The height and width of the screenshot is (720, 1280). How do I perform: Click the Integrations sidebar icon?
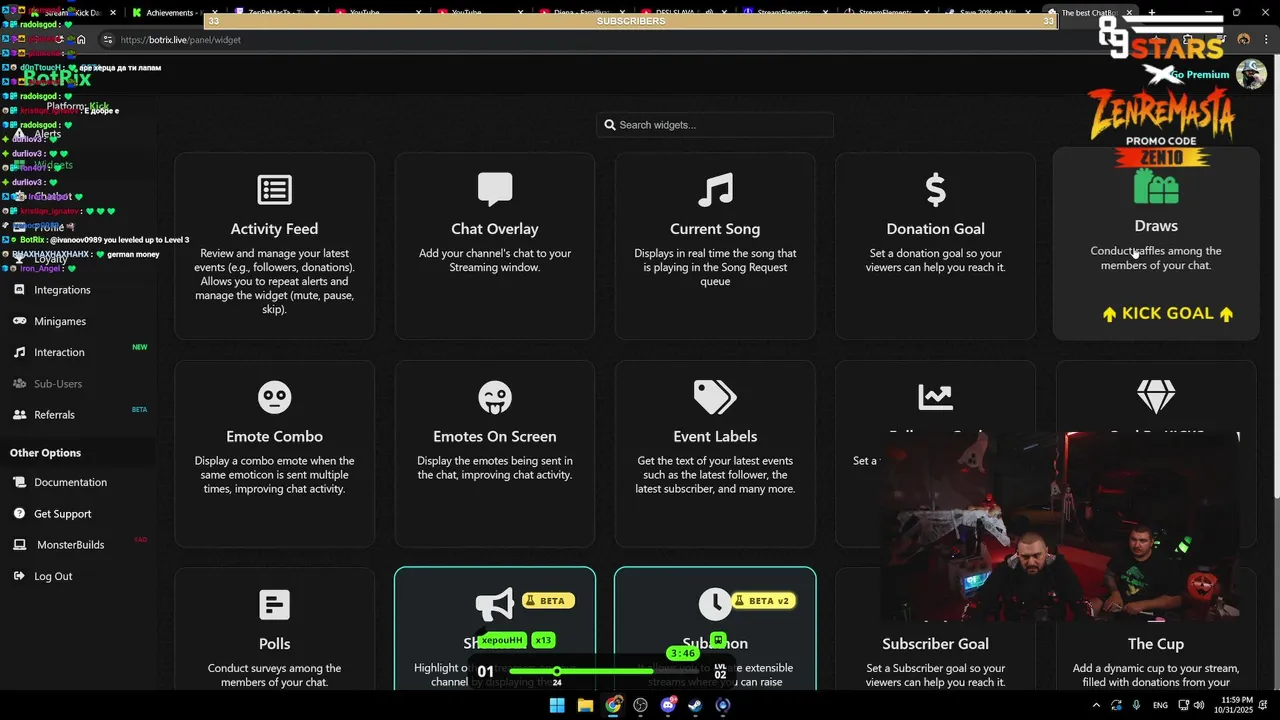point(19,290)
